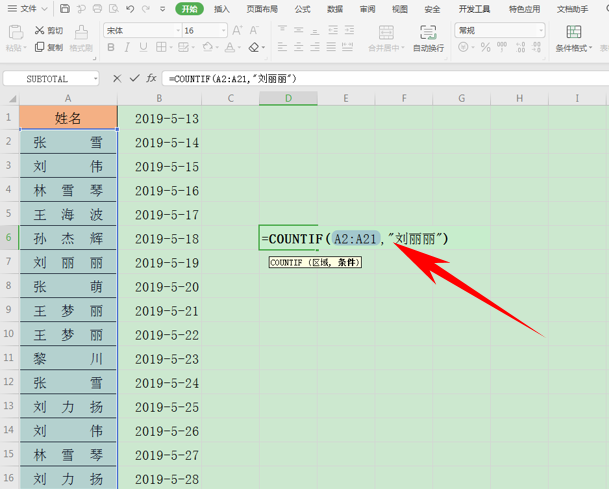Open the 视图 tab

(x=400, y=9)
